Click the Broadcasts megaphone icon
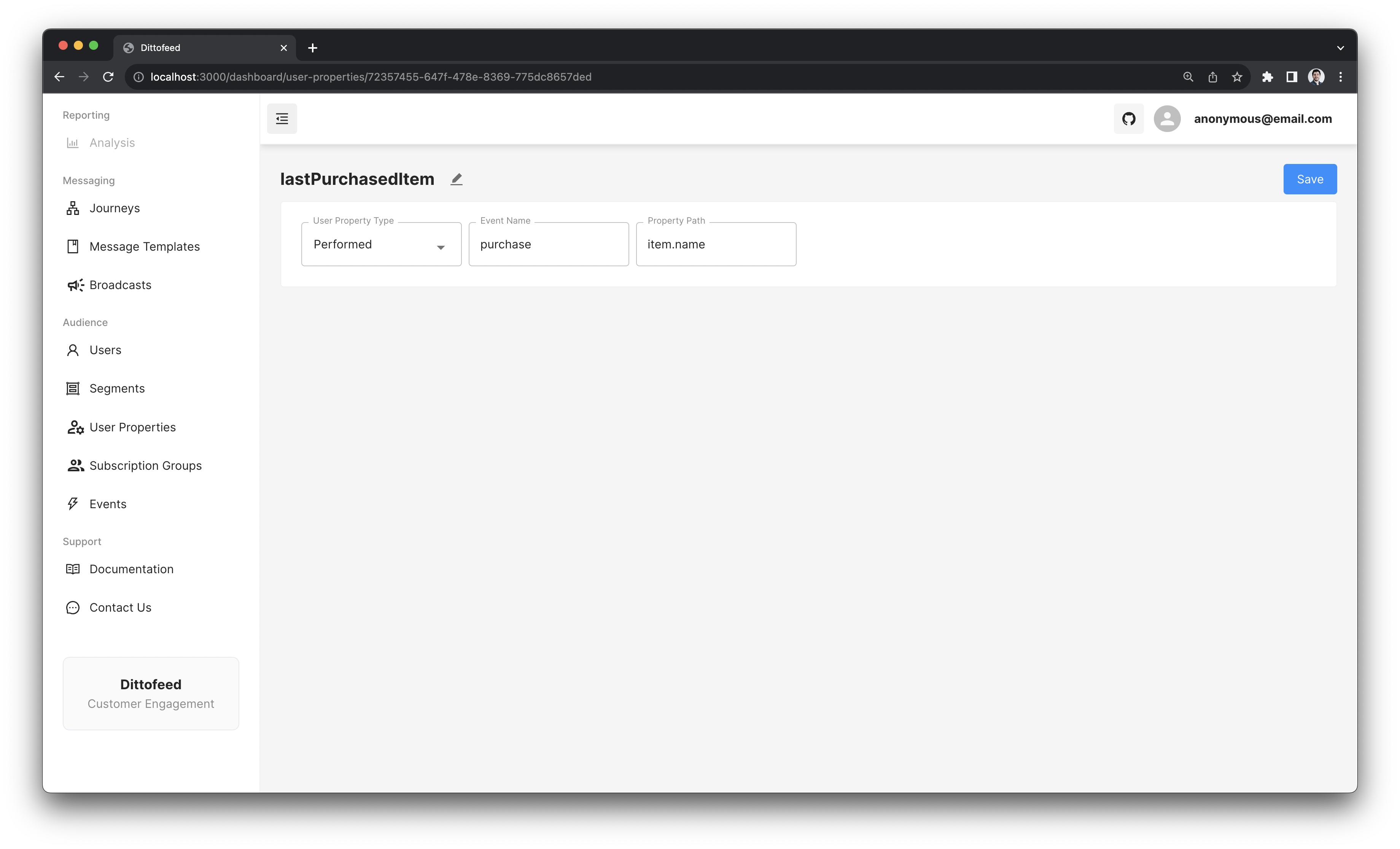 pos(75,285)
